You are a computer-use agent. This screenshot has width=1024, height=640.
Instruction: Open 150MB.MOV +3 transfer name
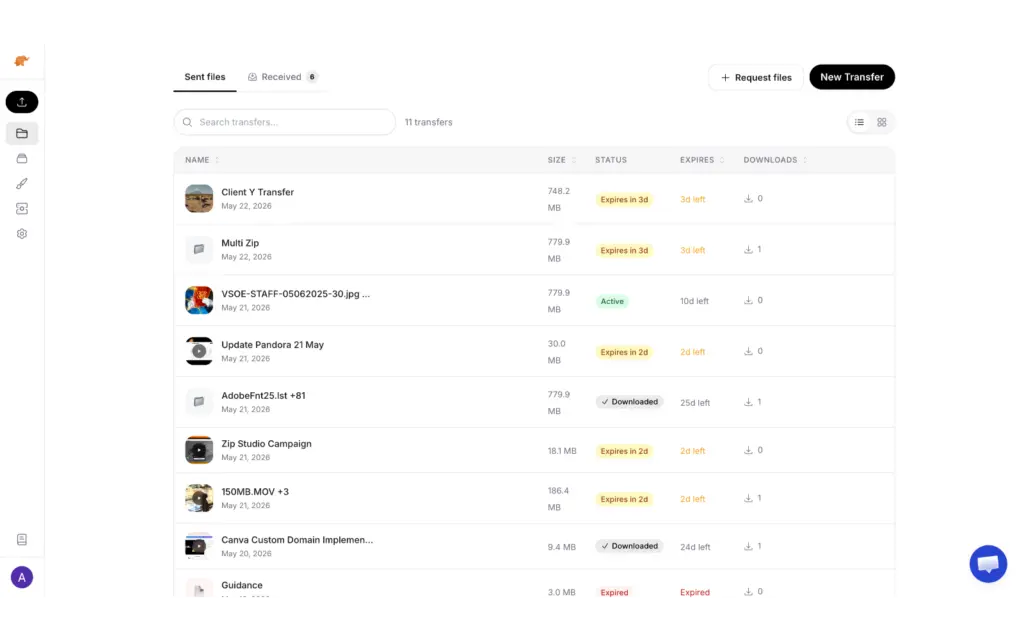(255, 492)
